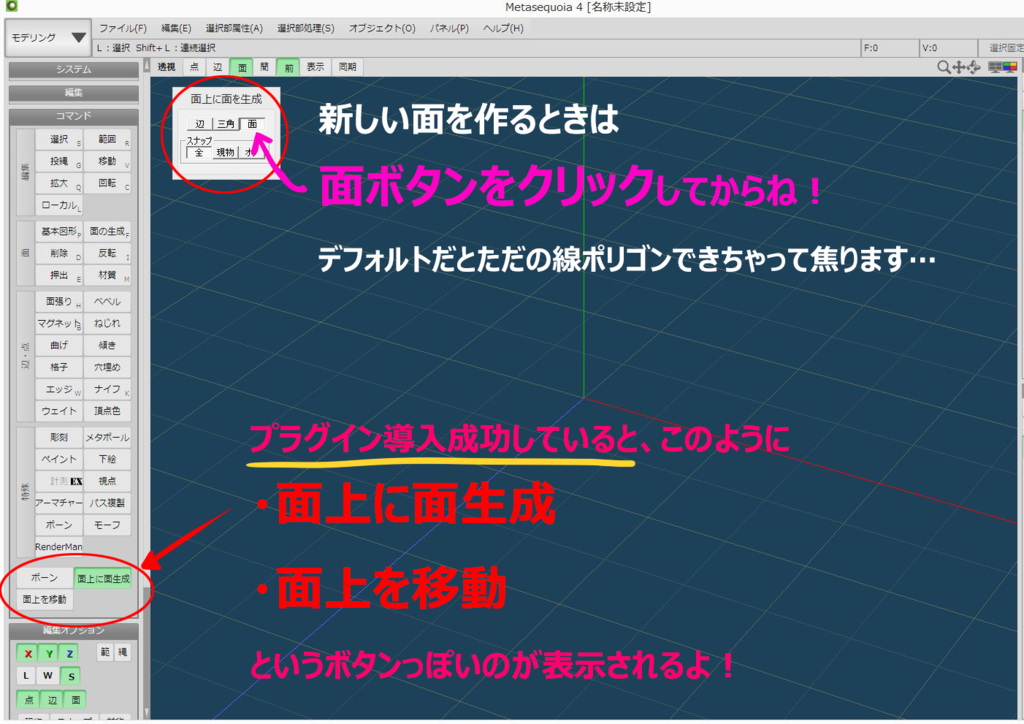Toggle the Z axis edit option

pyautogui.click(x=69, y=653)
